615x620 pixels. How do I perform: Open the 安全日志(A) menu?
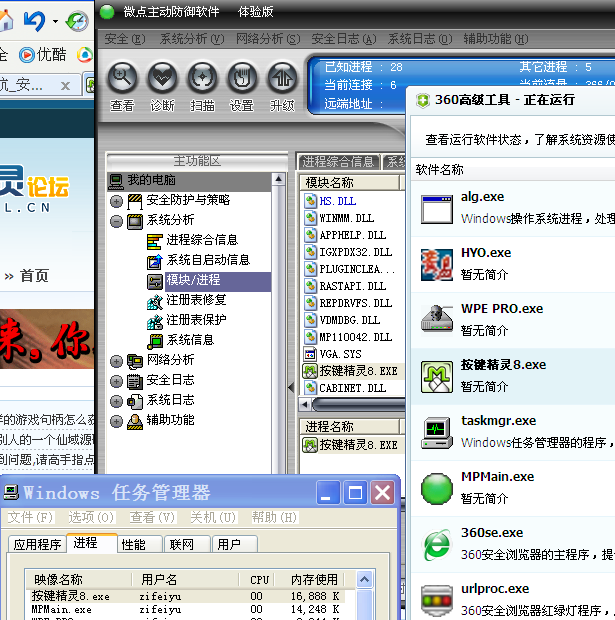tap(343, 39)
